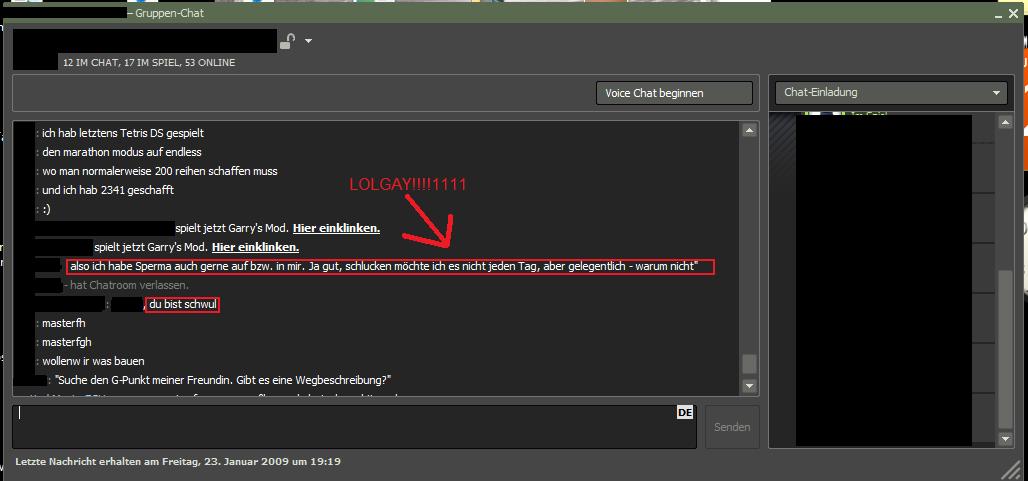Expand the Chat-Einladung dropdown
1028x481 pixels.
(x=891, y=93)
